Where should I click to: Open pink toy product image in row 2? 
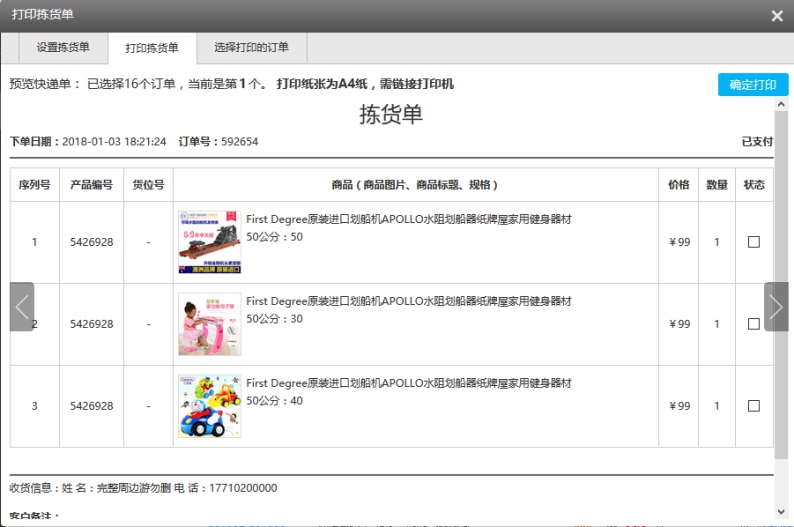click(209, 324)
